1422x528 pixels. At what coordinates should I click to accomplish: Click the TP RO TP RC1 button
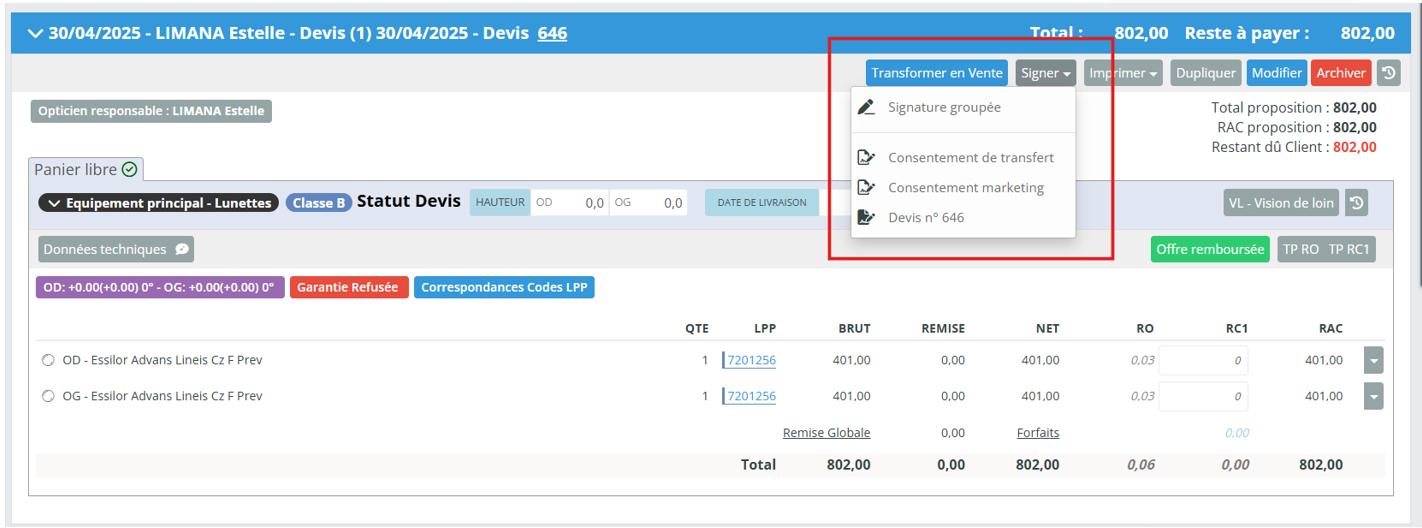pyautogui.click(x=1327, y=249)
